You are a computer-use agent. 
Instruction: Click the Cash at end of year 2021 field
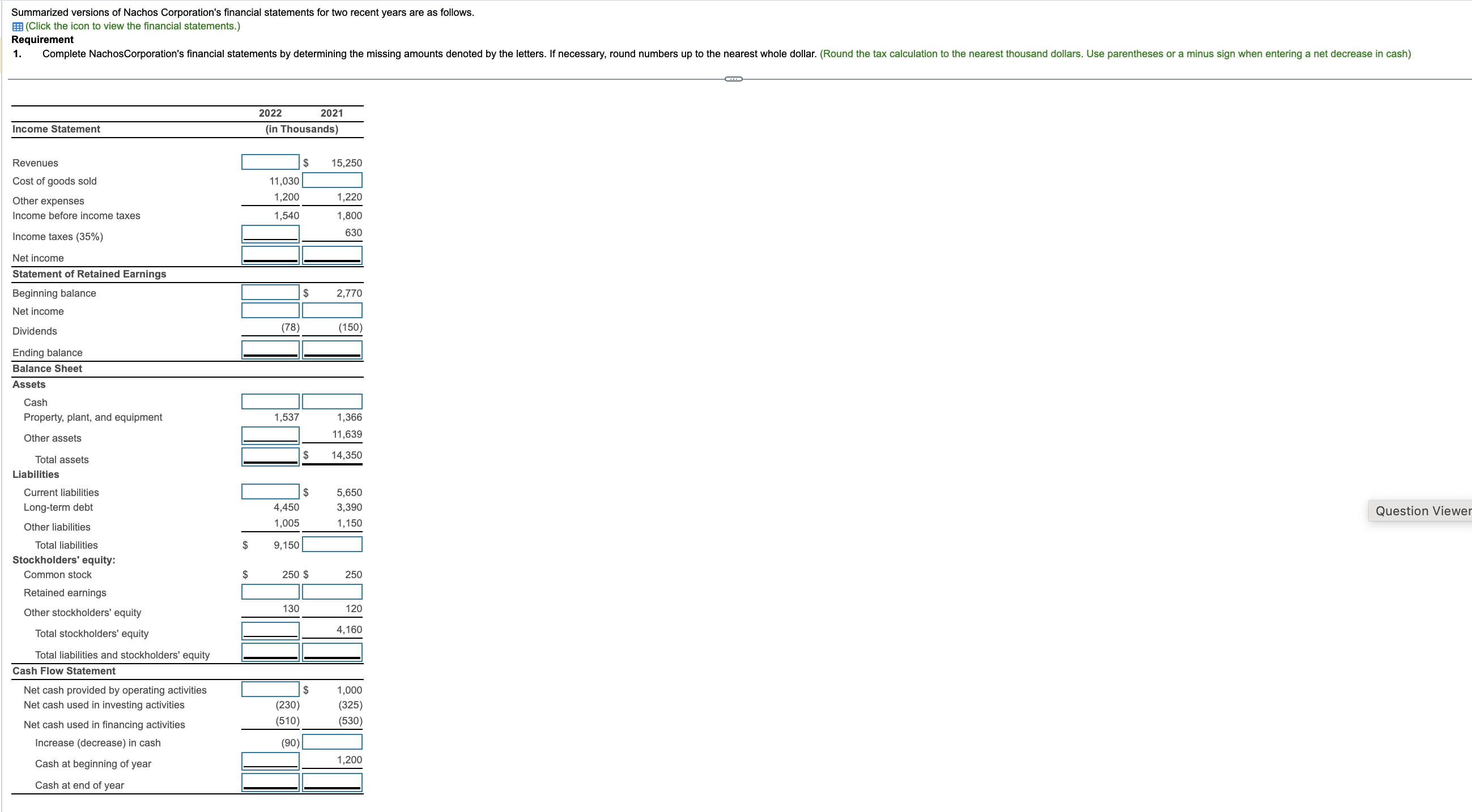(332, 782)
